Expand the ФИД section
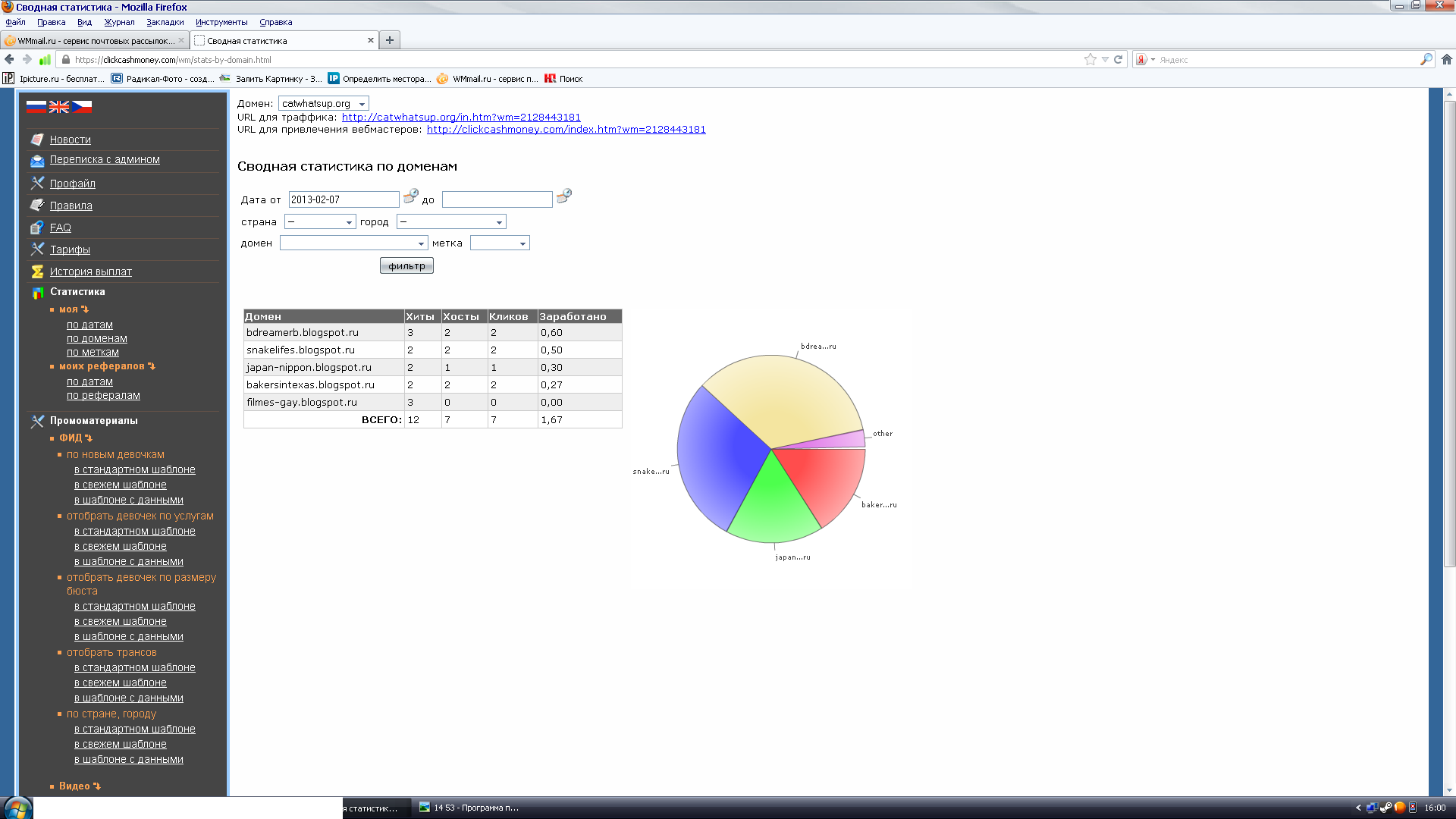Screen dimensions: 1456x819 point(76,438)
